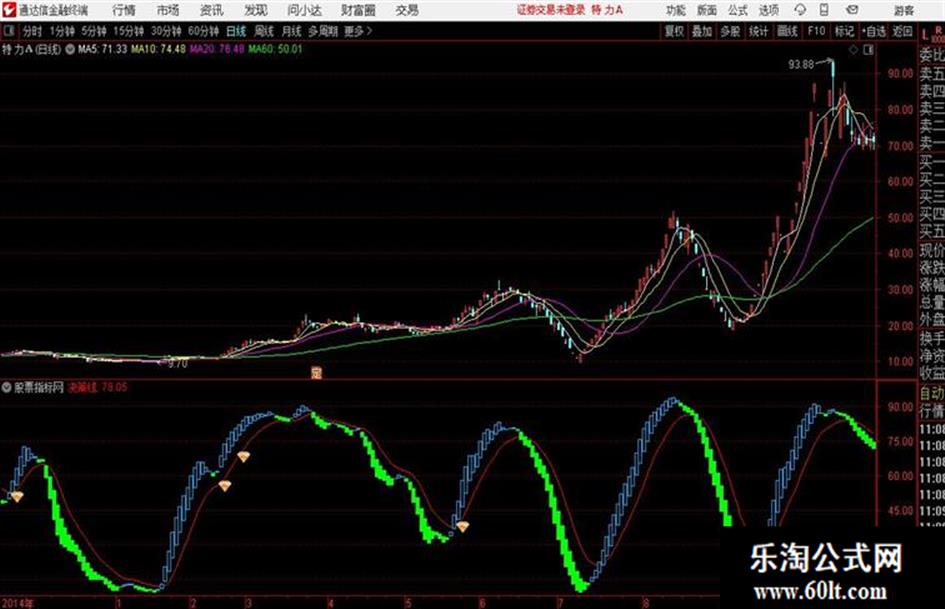Open the 发现 menu
Screen dimensions: 945x609
(x=256, y=10)
